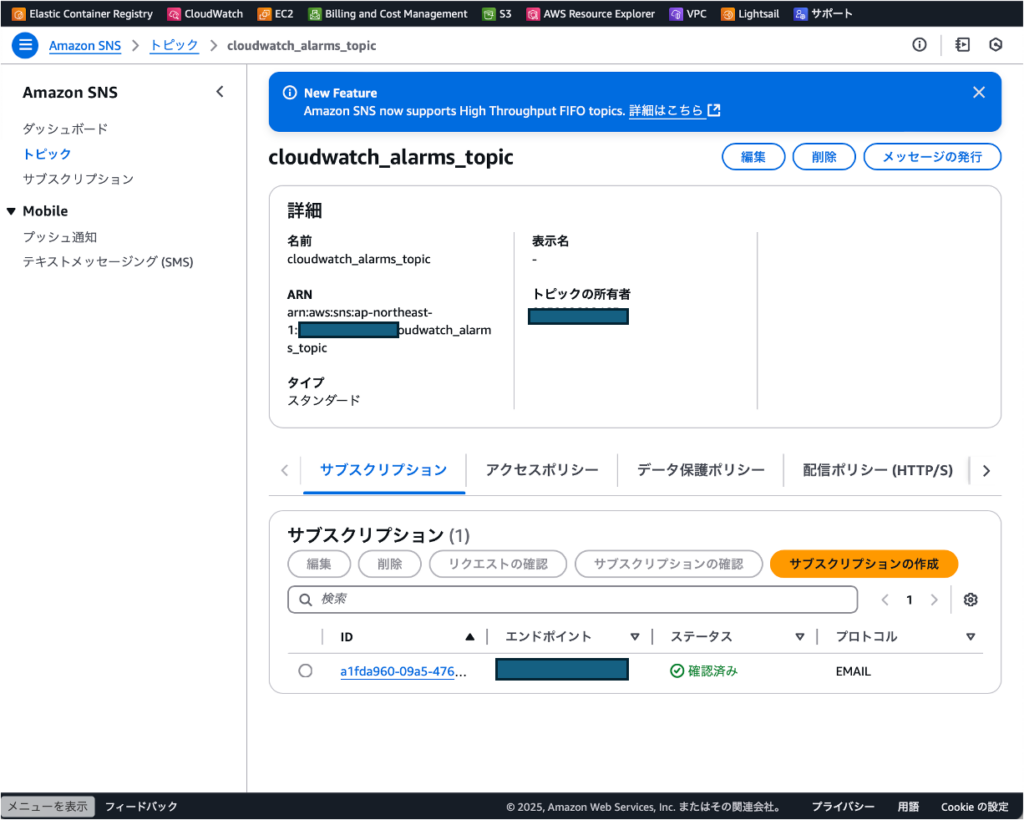Switch to データ保護ポリシー tab

700,470
